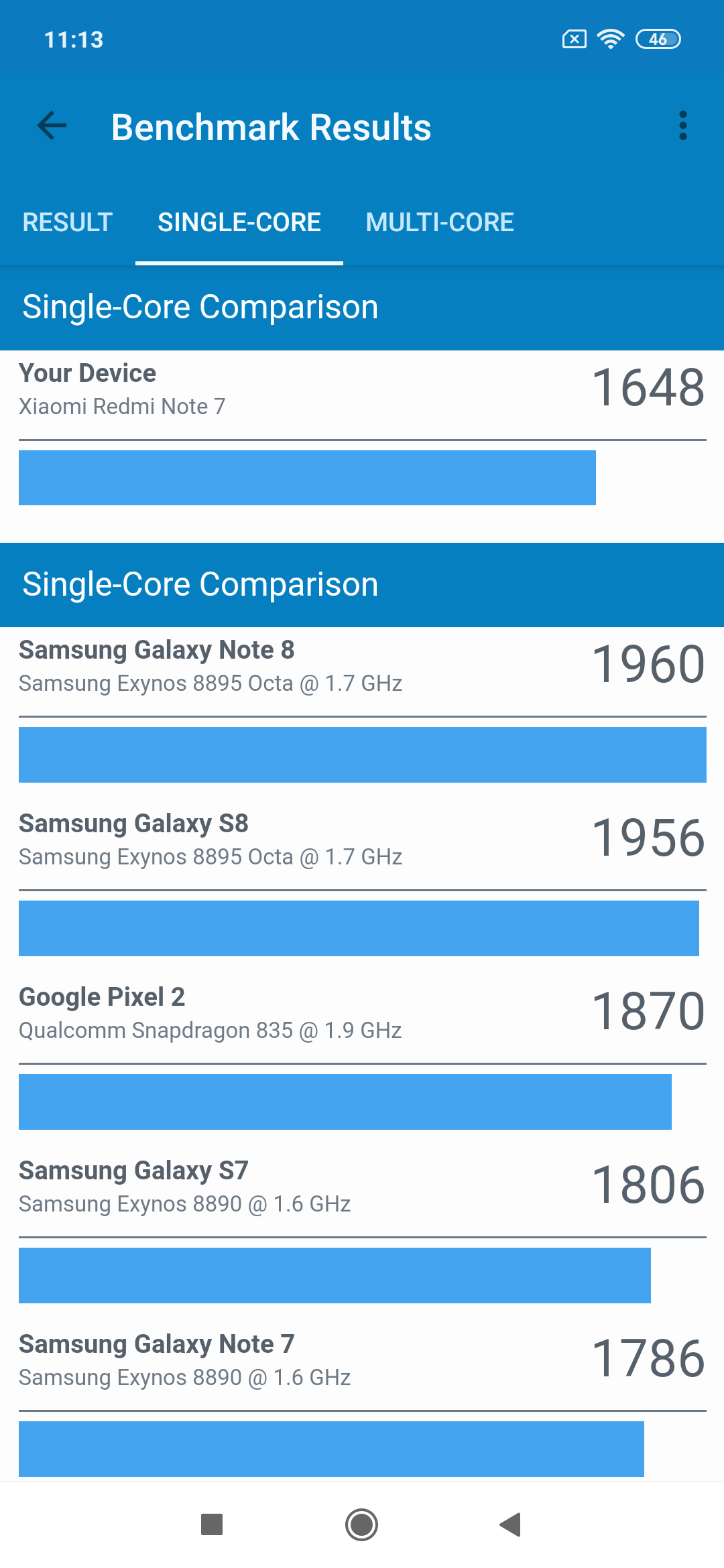Viewport: 724px width, 1568px height.
Task: Tap the back arrow icon
Action: (x=52, y=125)
